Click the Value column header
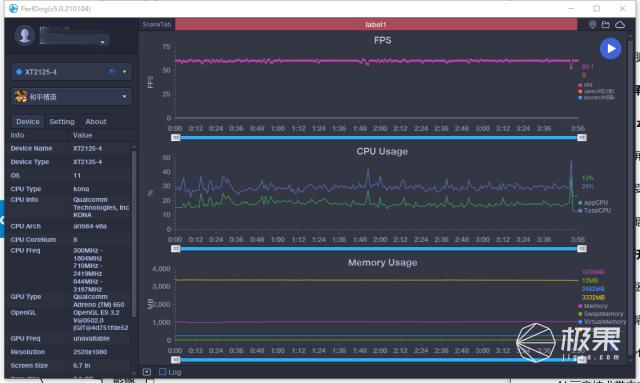 (x=82, y=135)
